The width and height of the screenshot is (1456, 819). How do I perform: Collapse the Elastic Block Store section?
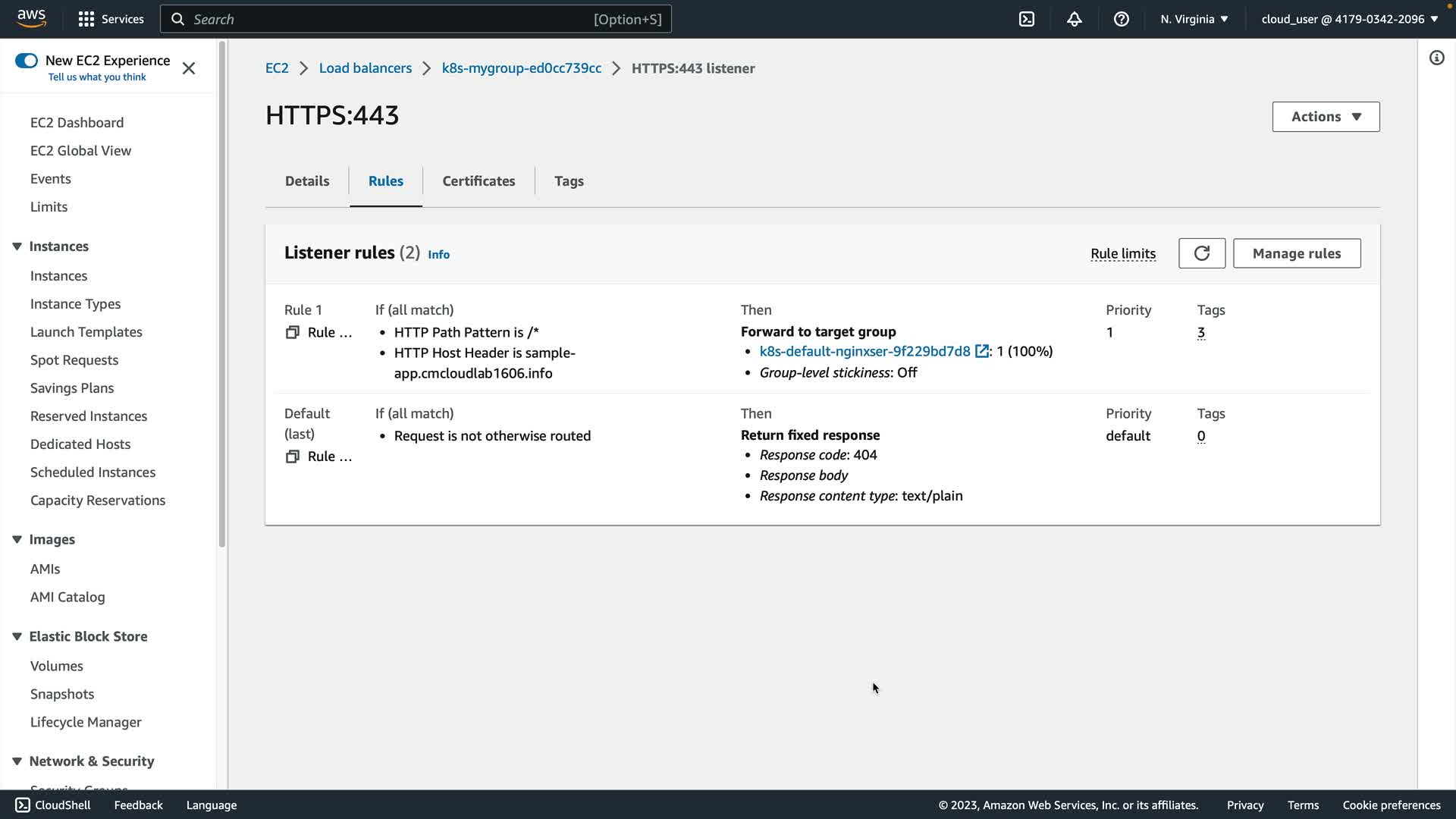[17, 636]
